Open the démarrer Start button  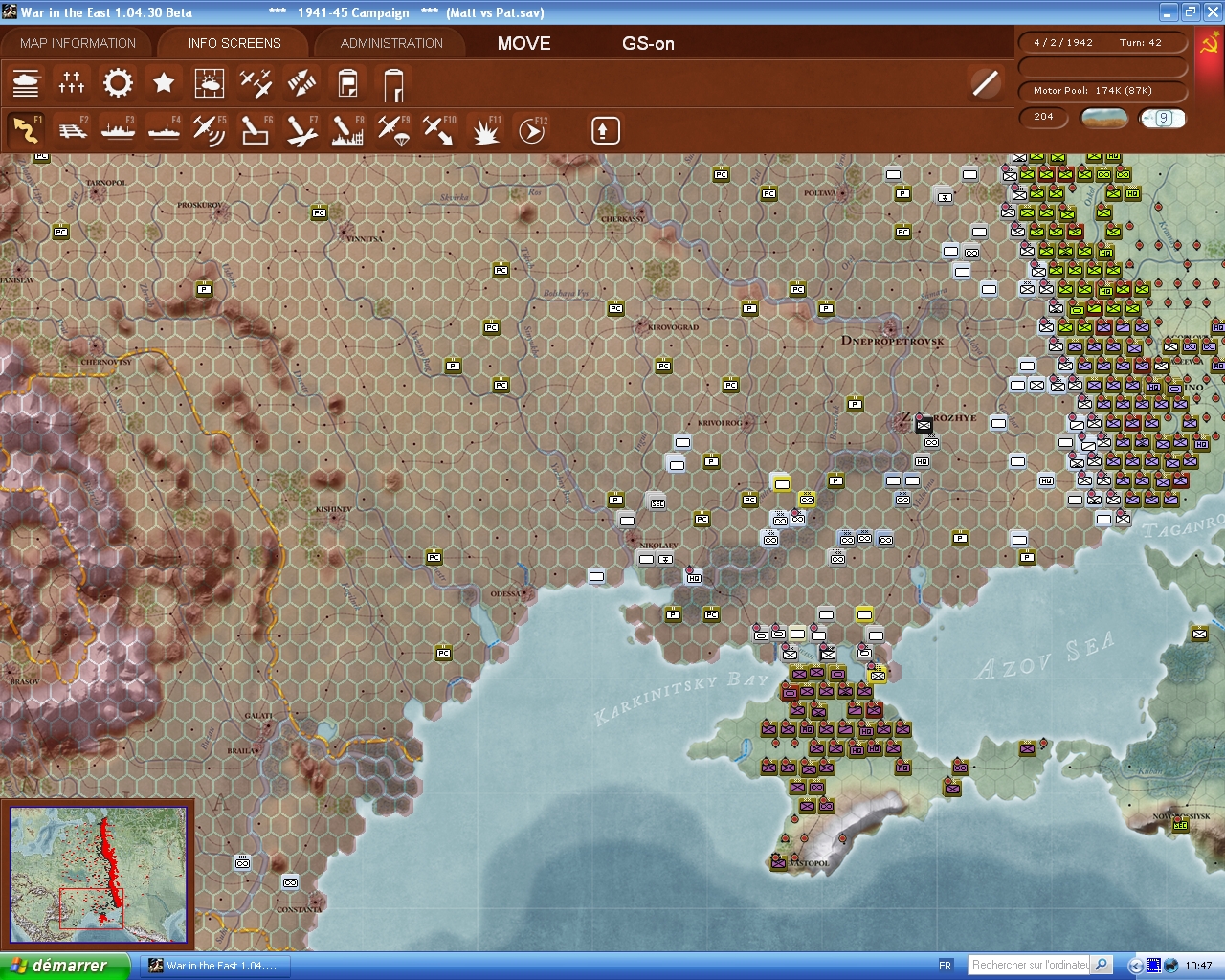(64, 966)
